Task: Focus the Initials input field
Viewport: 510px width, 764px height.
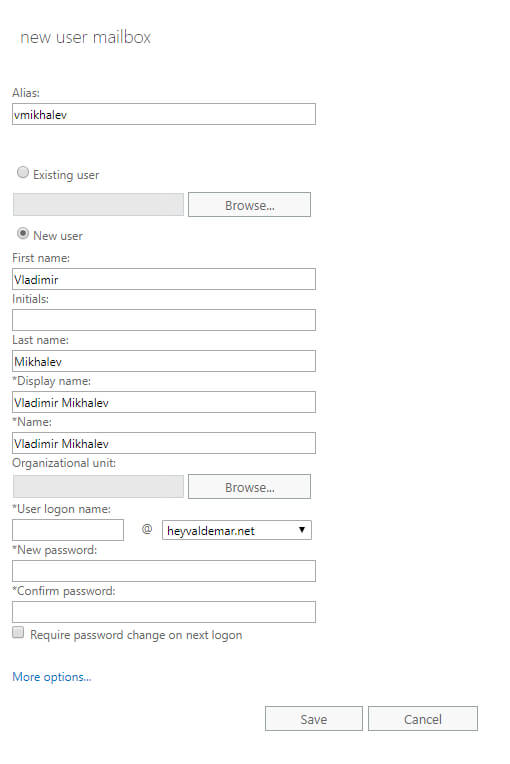Action: click(x=164, y=320)
